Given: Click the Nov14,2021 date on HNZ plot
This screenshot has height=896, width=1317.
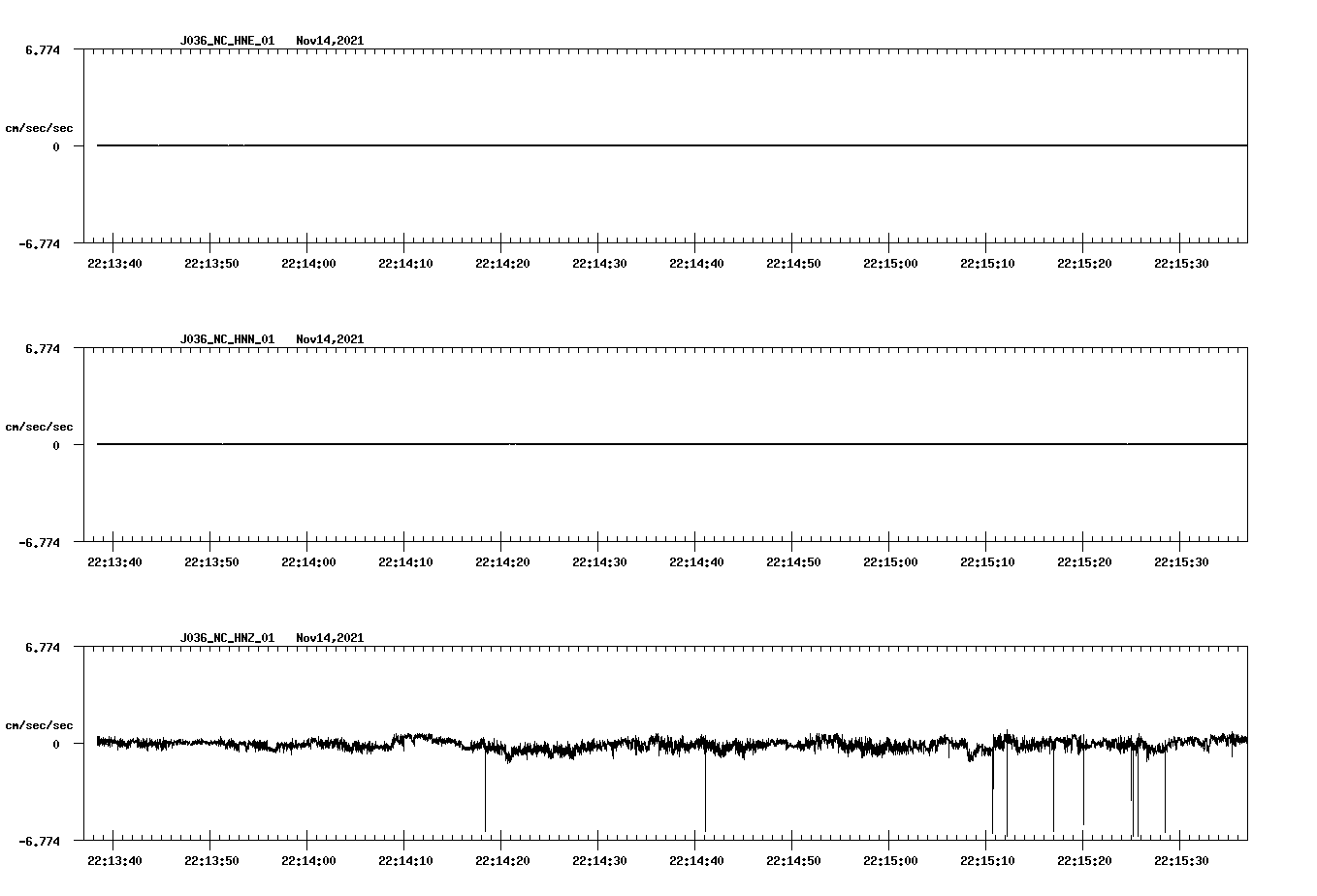Looking at the screenshot, I should tap(330, 638).
